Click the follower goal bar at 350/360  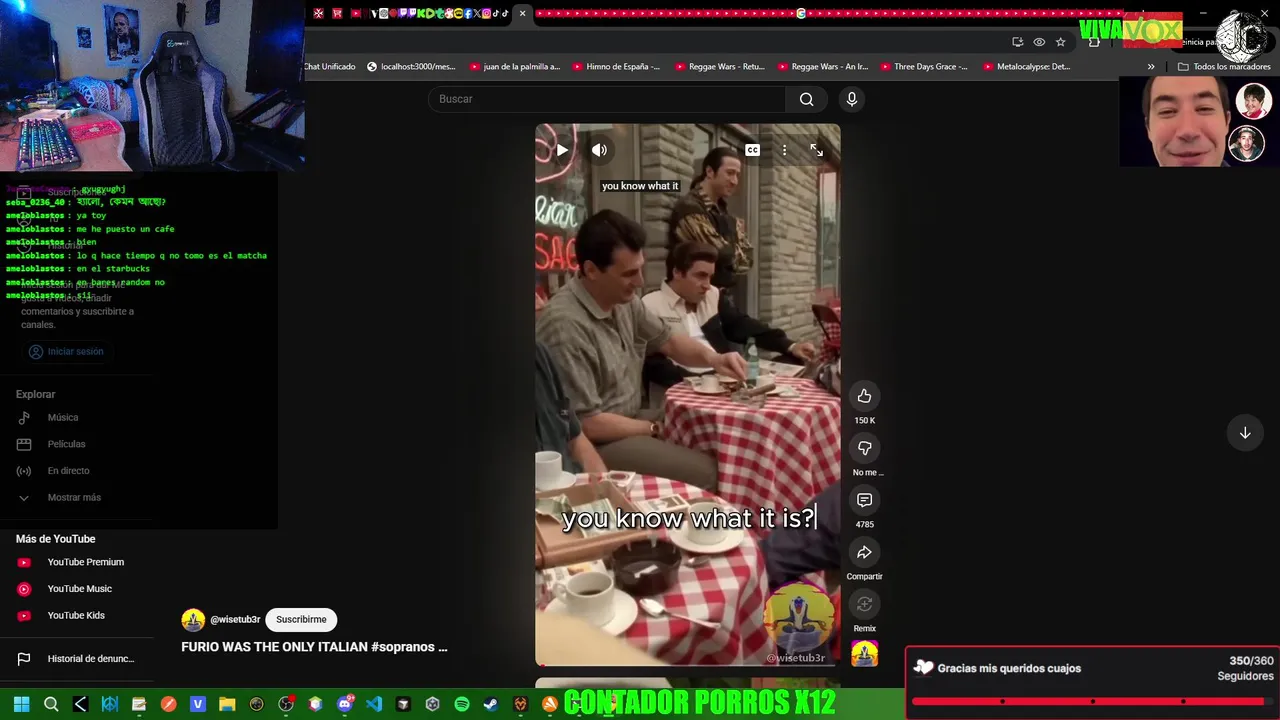[x=1092, y=701]
